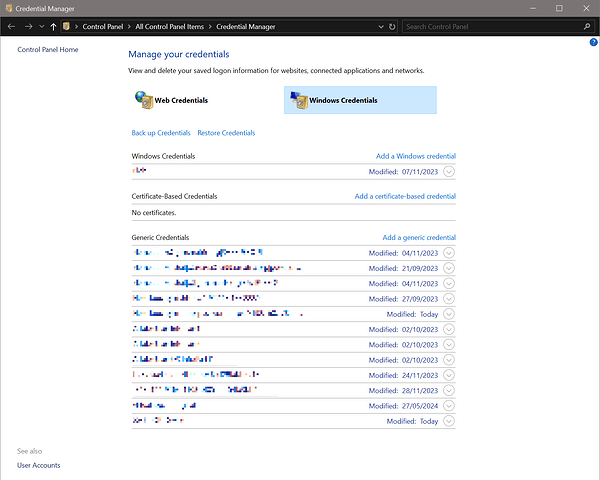The width and height of the screenshot is (600, 480).
Task: Click the All Control Panel Items breadcrumb
Action: pyautogui.click(x=170, y=27)
